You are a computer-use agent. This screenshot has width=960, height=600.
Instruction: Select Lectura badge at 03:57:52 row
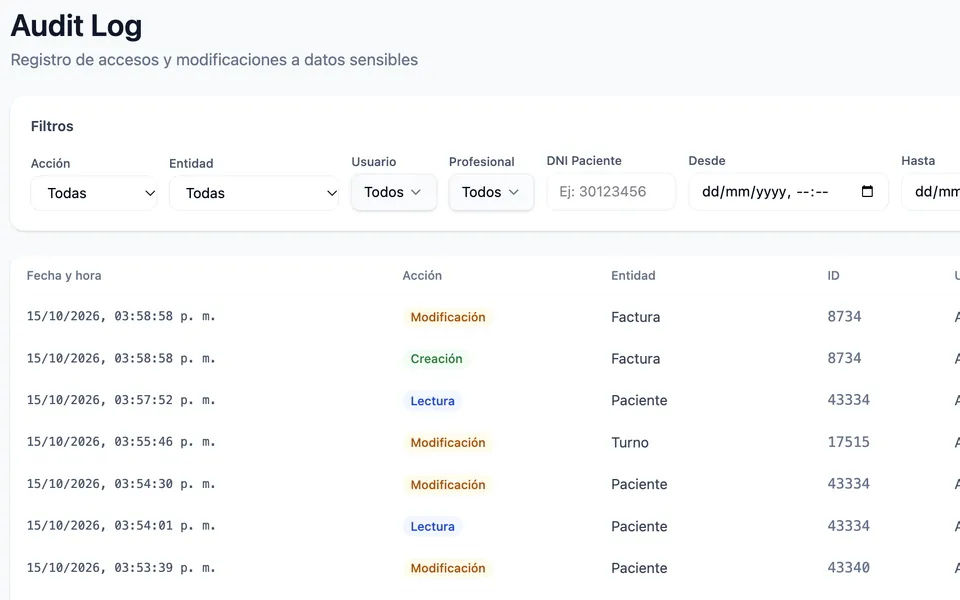click(x=432, y=401)
